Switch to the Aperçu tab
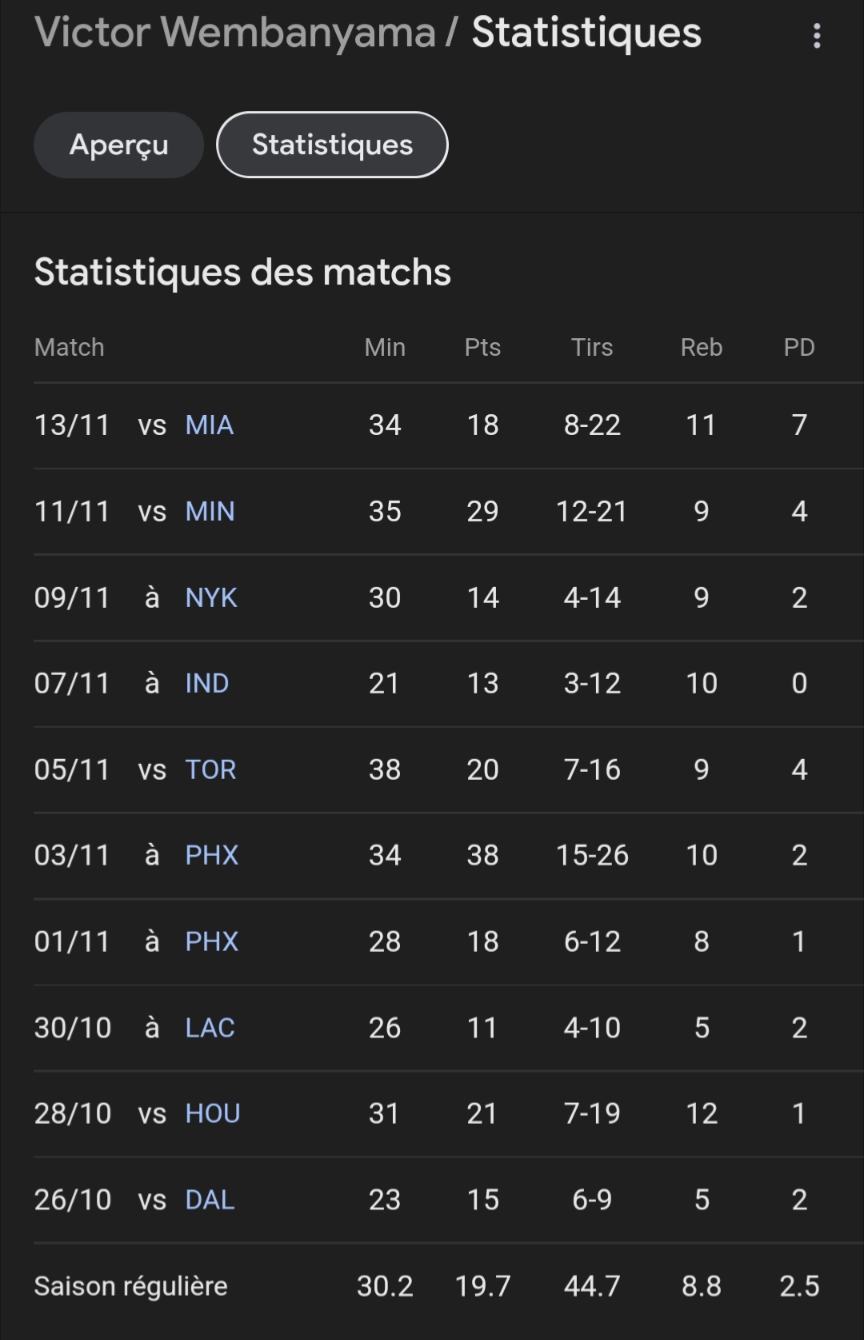 [119, 145]
